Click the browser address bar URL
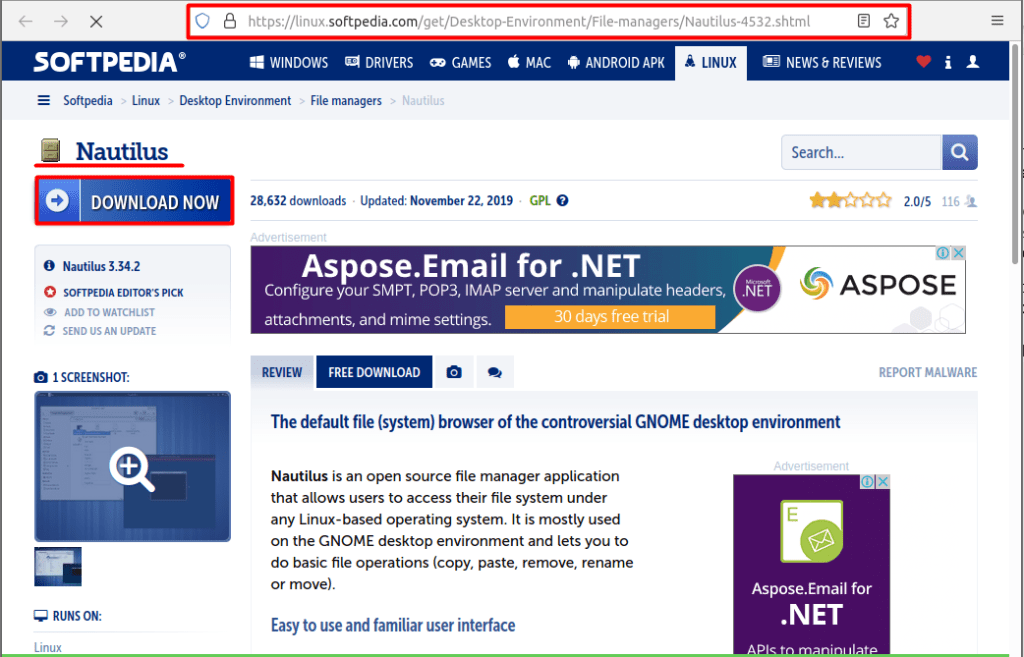Screen dimensions: 1024x657 click(529, 22)
